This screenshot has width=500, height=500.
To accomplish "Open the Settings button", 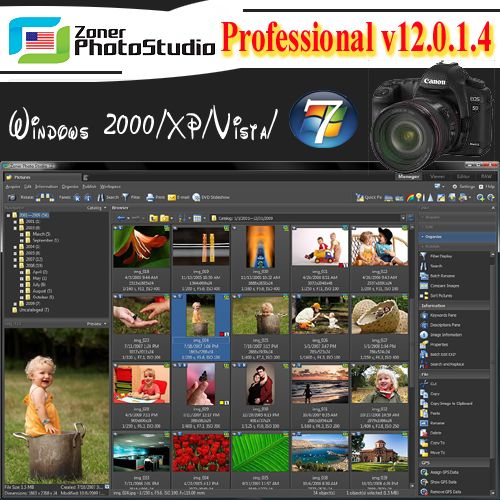I will tap(463, 187).
